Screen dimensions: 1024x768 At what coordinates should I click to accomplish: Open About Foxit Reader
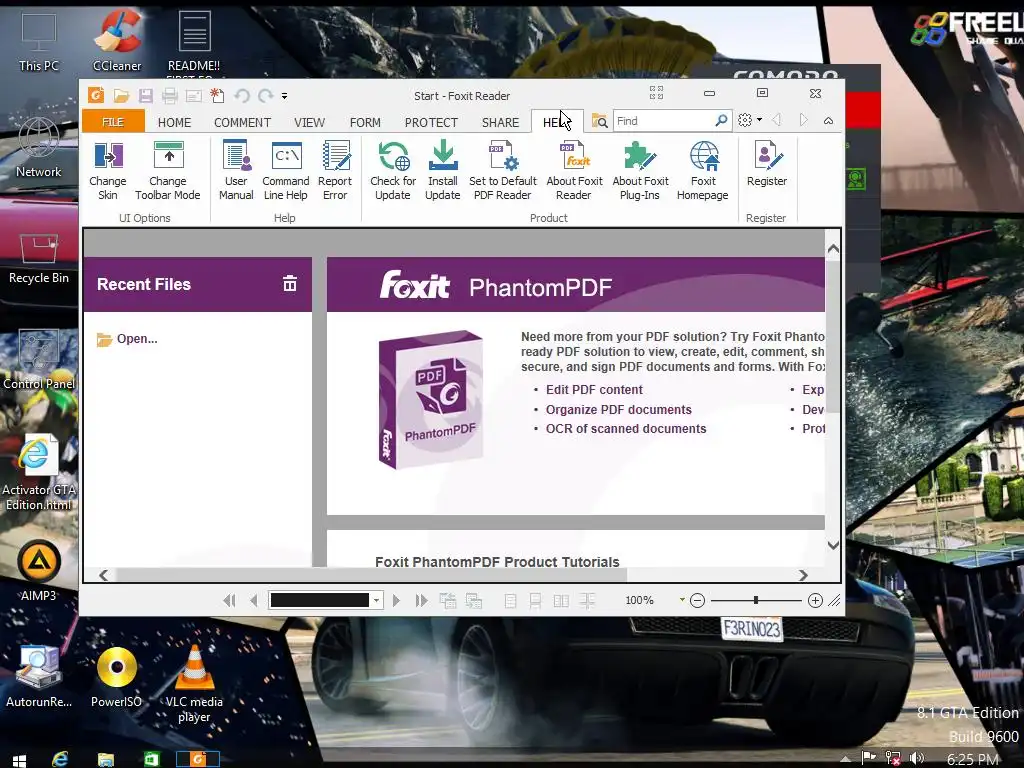[574, 171]
